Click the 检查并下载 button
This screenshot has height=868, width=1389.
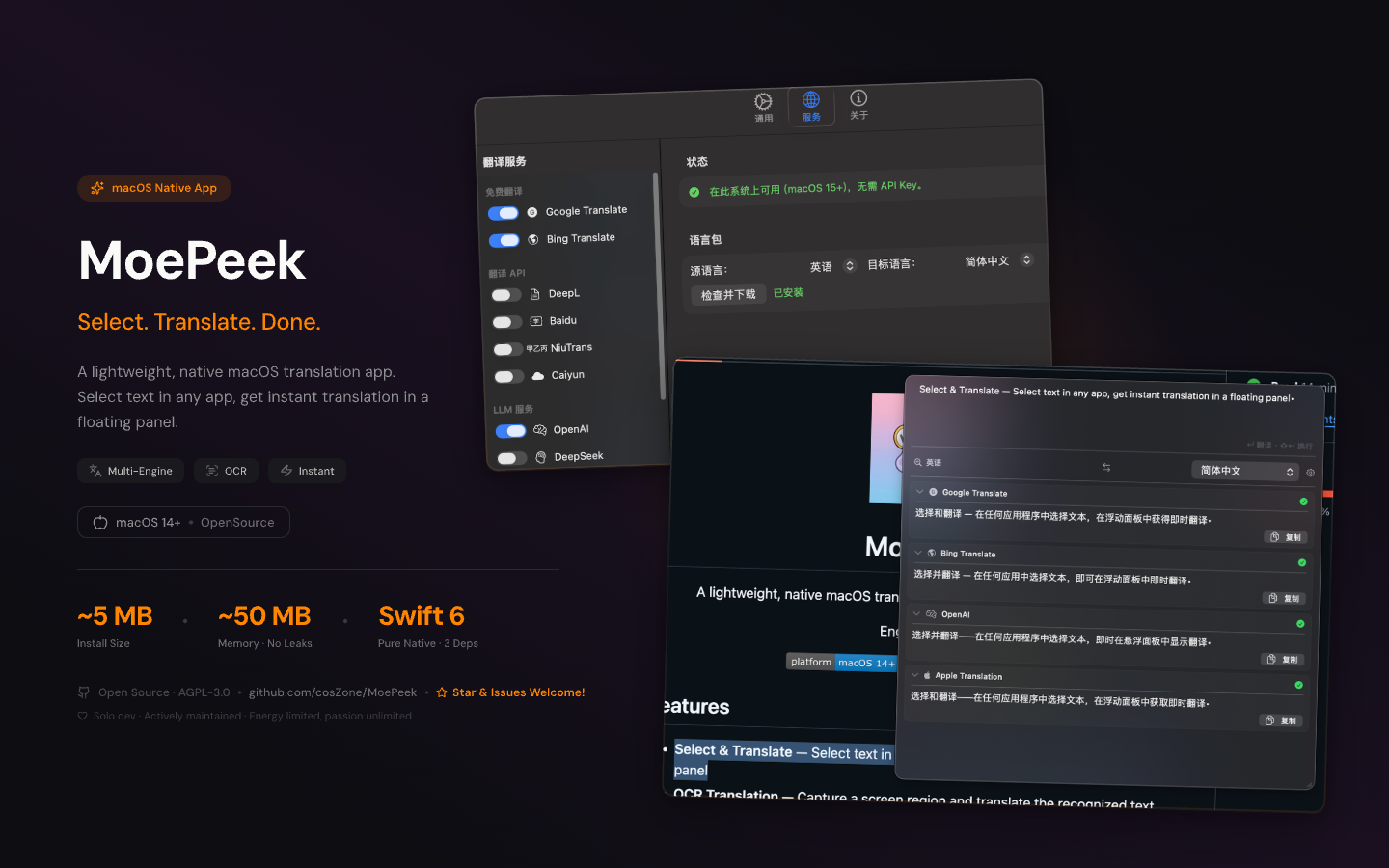click(x=728, y=295)
